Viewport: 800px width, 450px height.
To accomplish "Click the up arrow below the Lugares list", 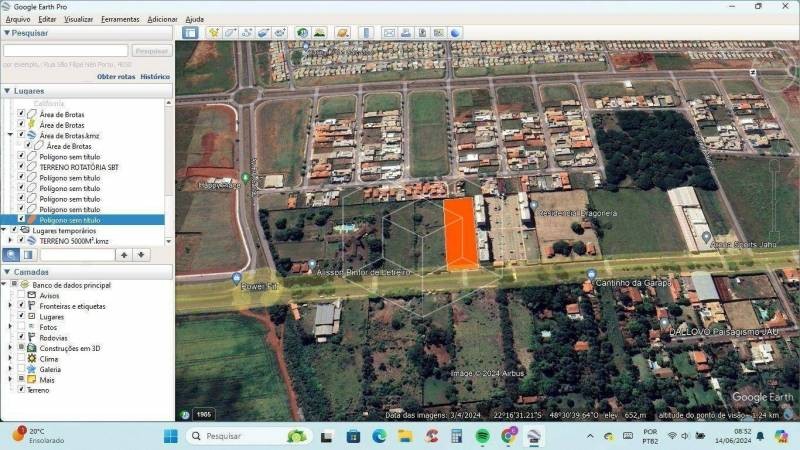I will pos(124,255).
